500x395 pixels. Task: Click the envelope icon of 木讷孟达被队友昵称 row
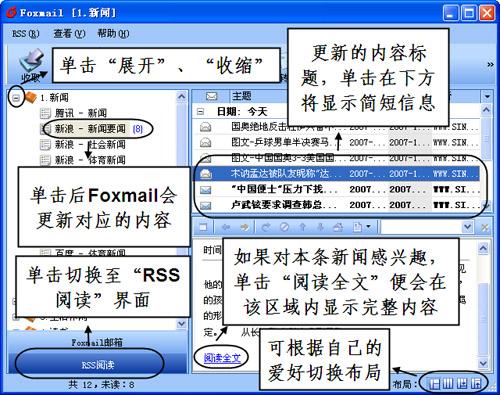pos(206,174)
